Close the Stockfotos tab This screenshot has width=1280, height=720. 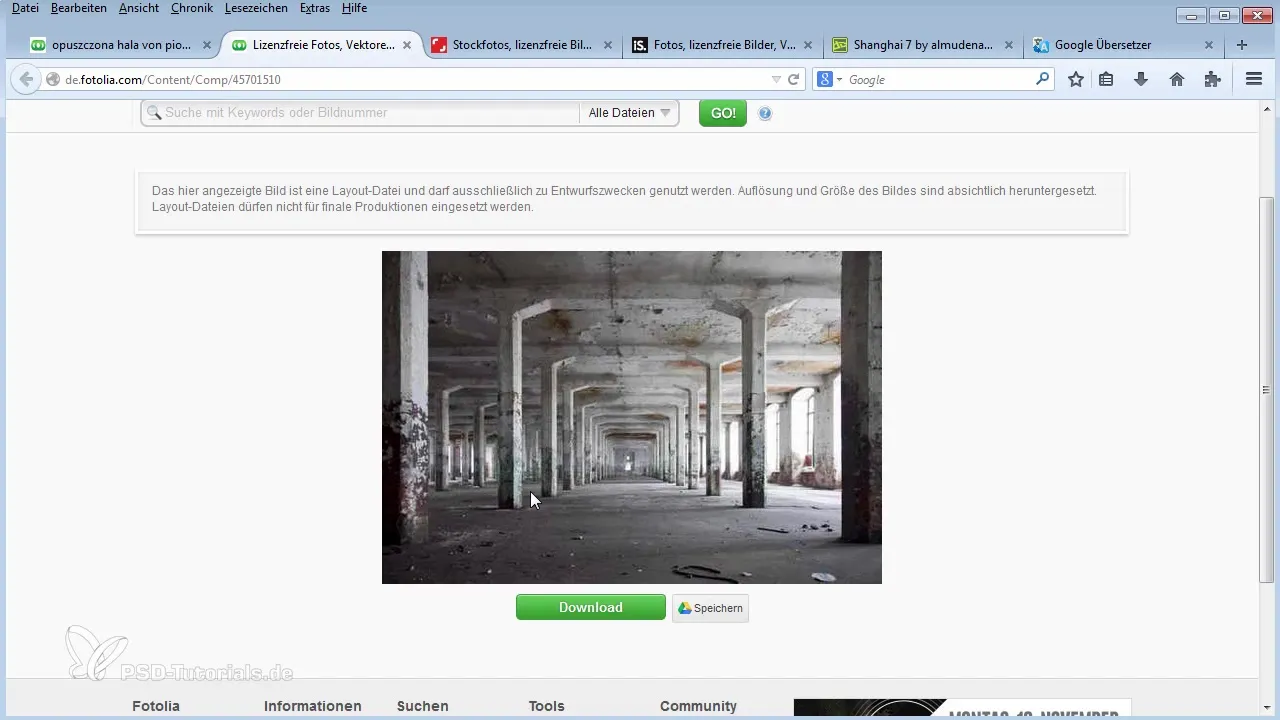coord(608,45)
